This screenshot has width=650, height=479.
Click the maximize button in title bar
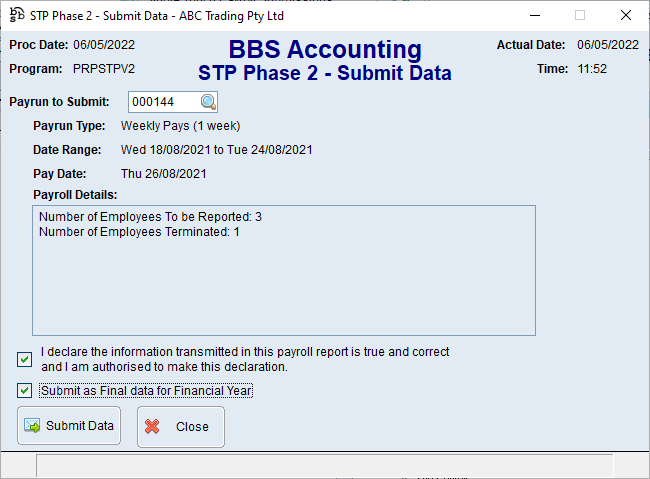[579, 15]
